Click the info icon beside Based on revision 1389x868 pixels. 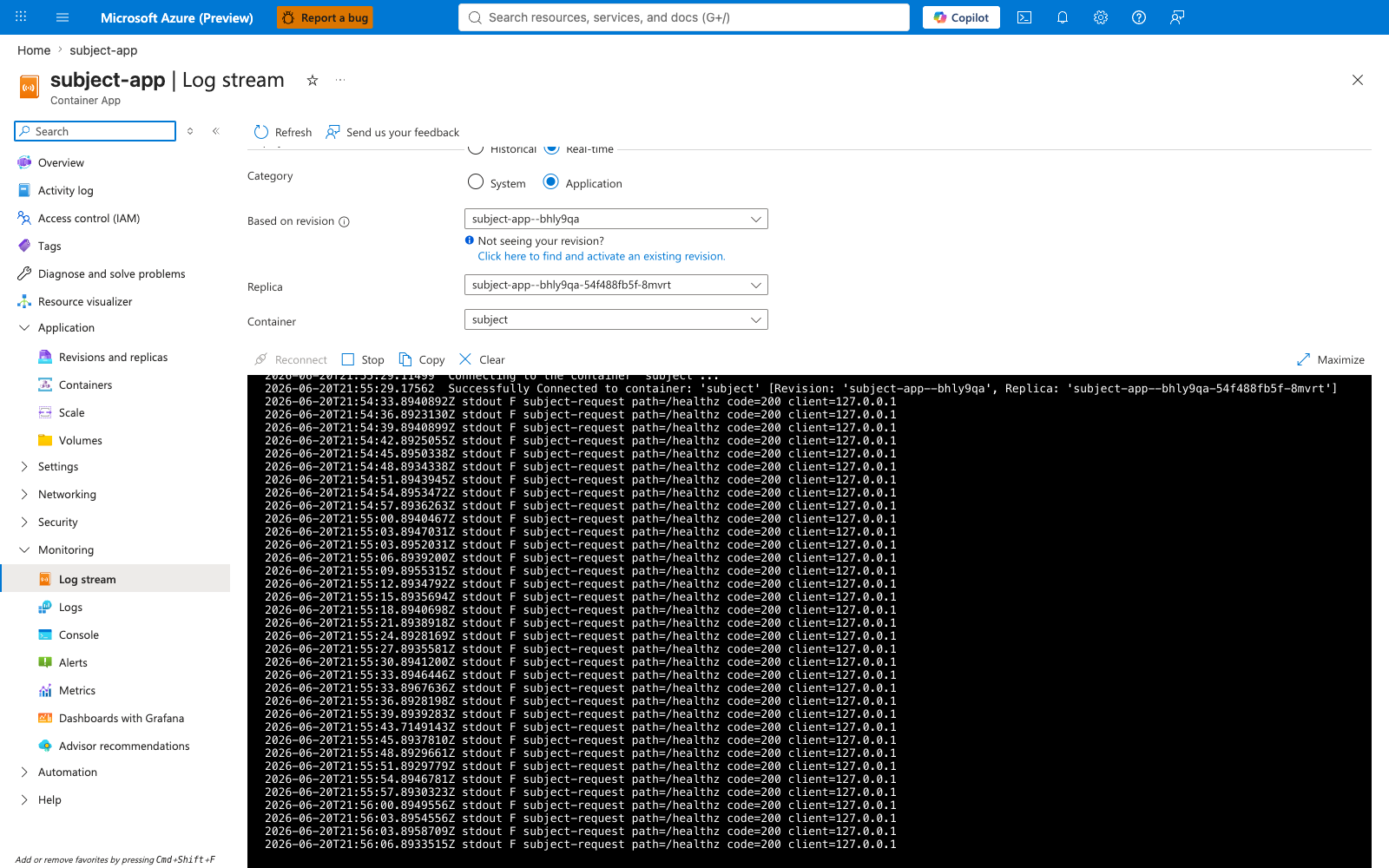344,221
